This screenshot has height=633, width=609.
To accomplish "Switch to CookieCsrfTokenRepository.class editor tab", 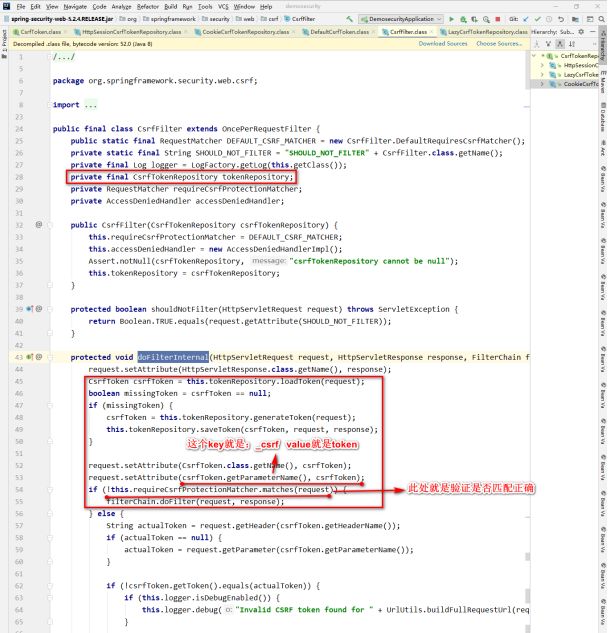I will tap(245, 31).
